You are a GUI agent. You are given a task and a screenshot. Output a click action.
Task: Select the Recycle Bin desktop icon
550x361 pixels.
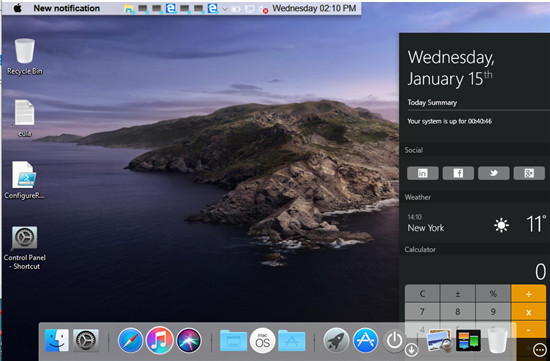coord(25,57)
